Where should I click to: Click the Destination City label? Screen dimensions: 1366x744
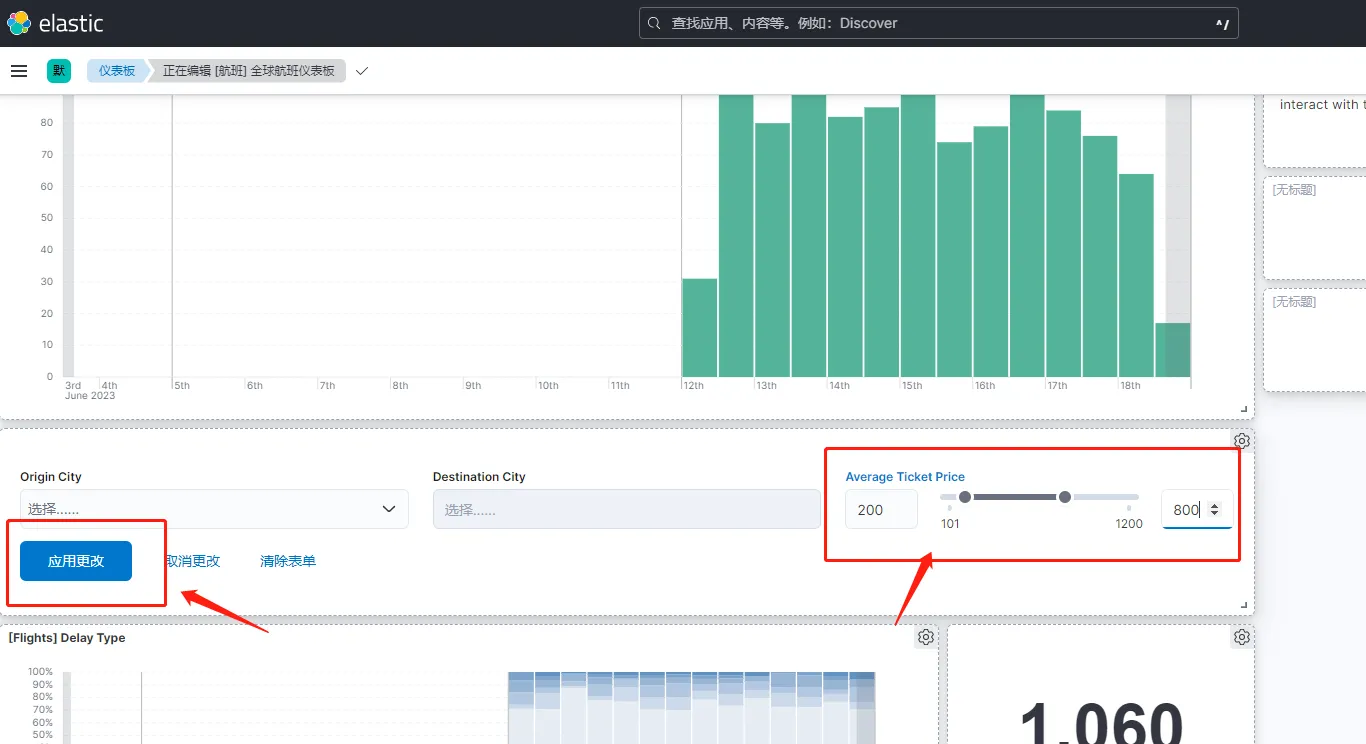click(x=479, y=477)
